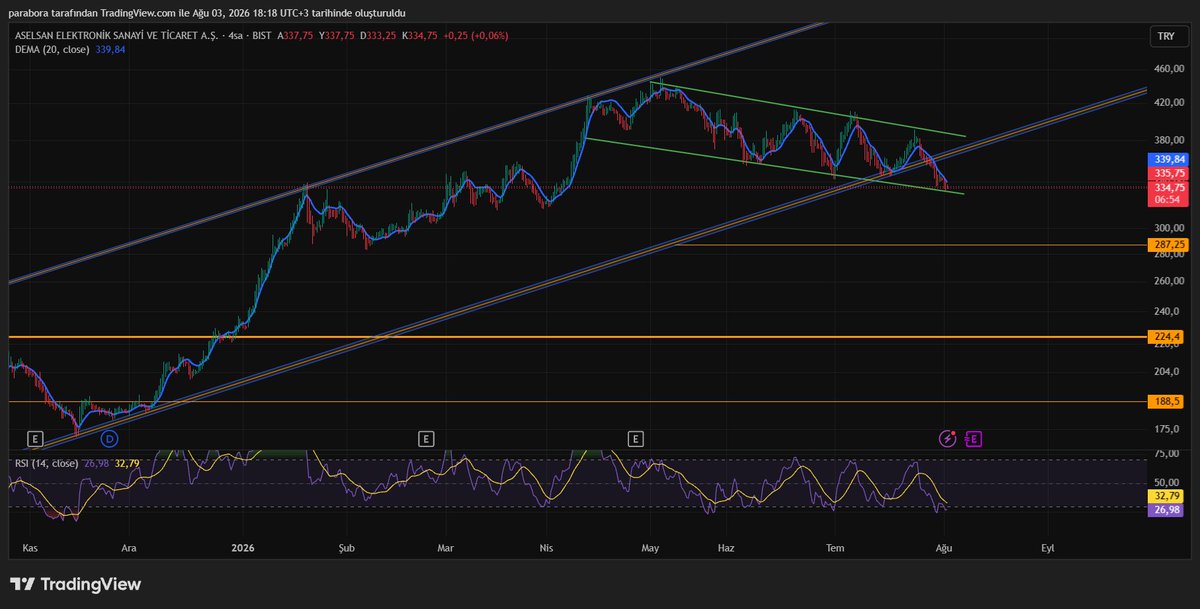Click the 75,00 RSI scale label
The image size is (1200, 609).
click(1169, 453)
